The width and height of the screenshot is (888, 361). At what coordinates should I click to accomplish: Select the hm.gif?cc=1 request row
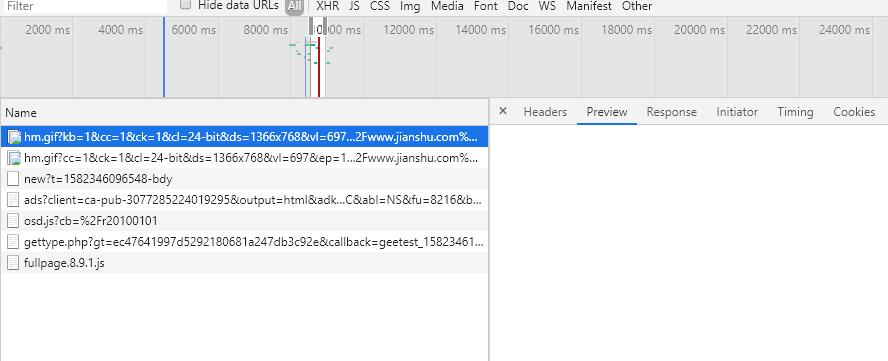pyautogui.click(x=244, y=158)
